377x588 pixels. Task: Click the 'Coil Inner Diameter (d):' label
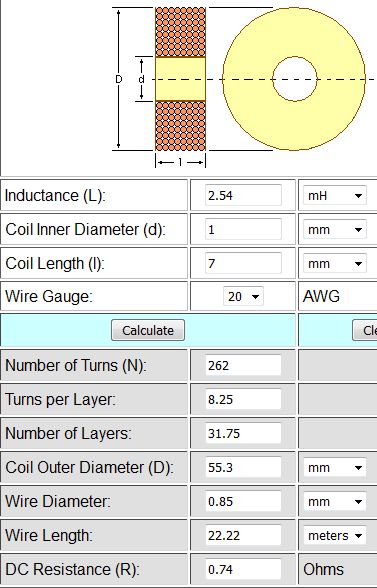click(x=86, y=230)
